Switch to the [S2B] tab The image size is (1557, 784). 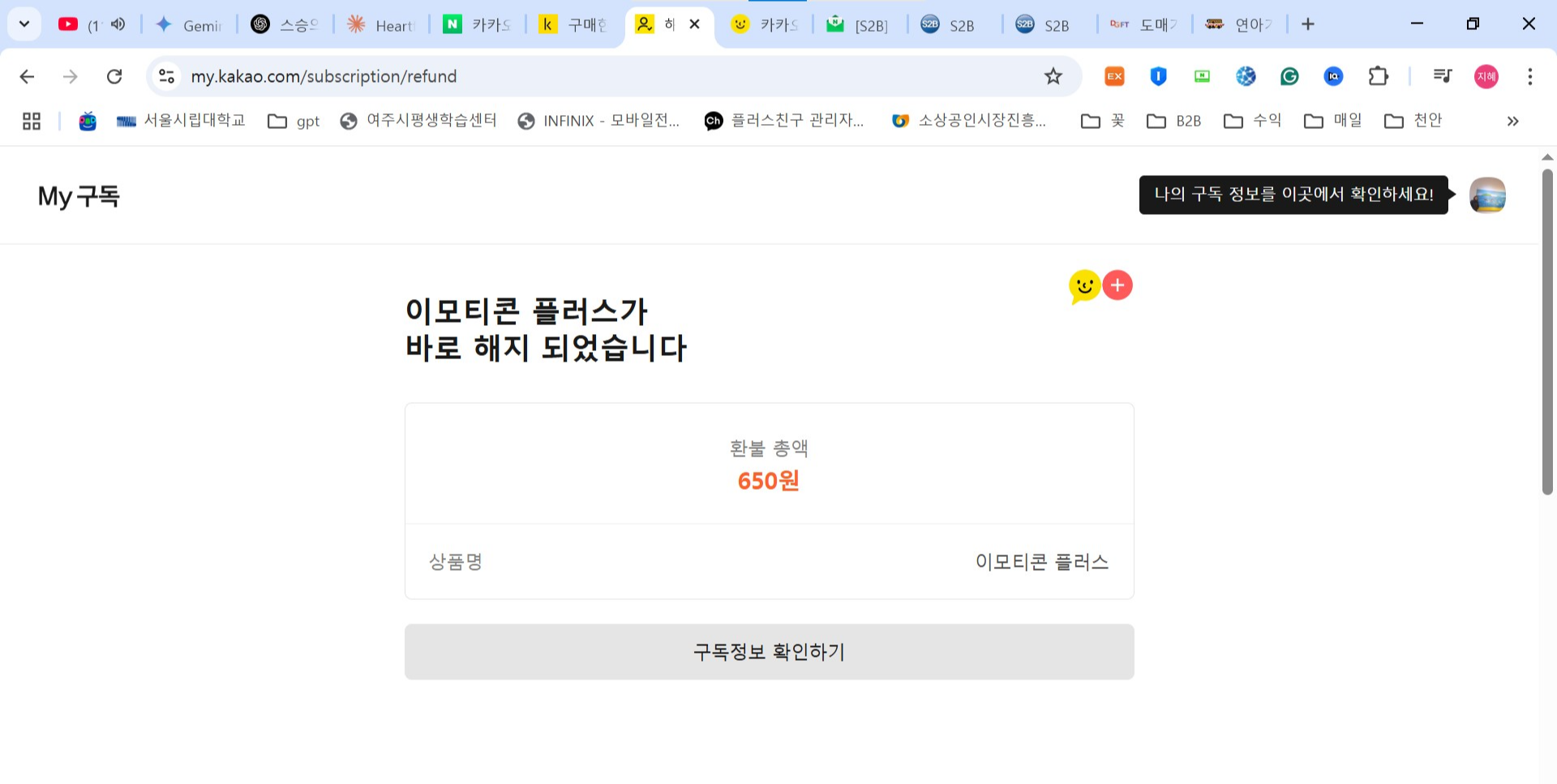point(858,25)
